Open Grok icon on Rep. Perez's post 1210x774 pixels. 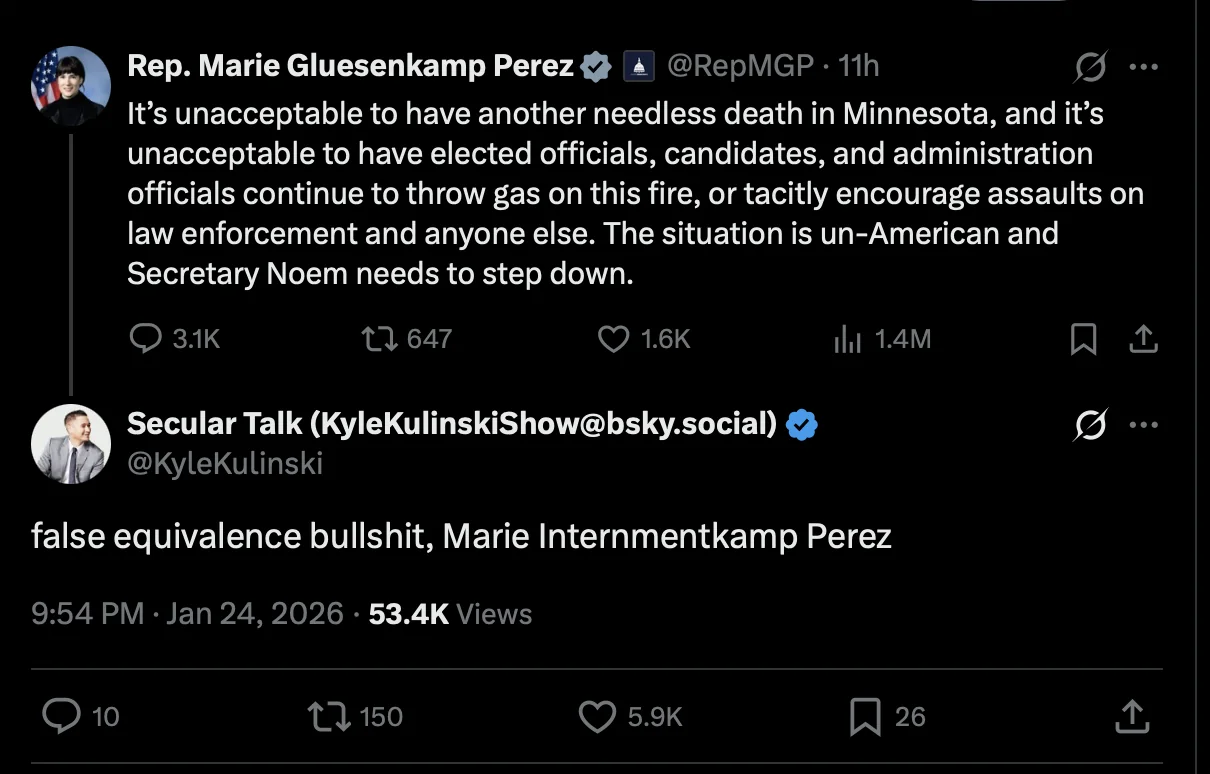point(1090,68)
